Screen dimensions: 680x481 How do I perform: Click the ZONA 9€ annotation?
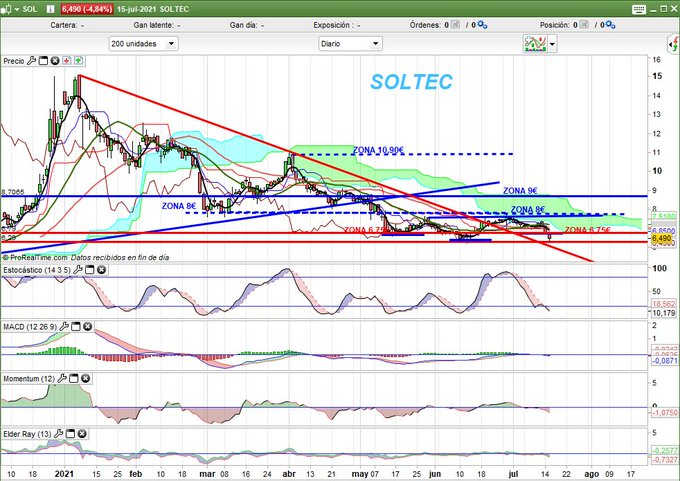click(520, 190)
